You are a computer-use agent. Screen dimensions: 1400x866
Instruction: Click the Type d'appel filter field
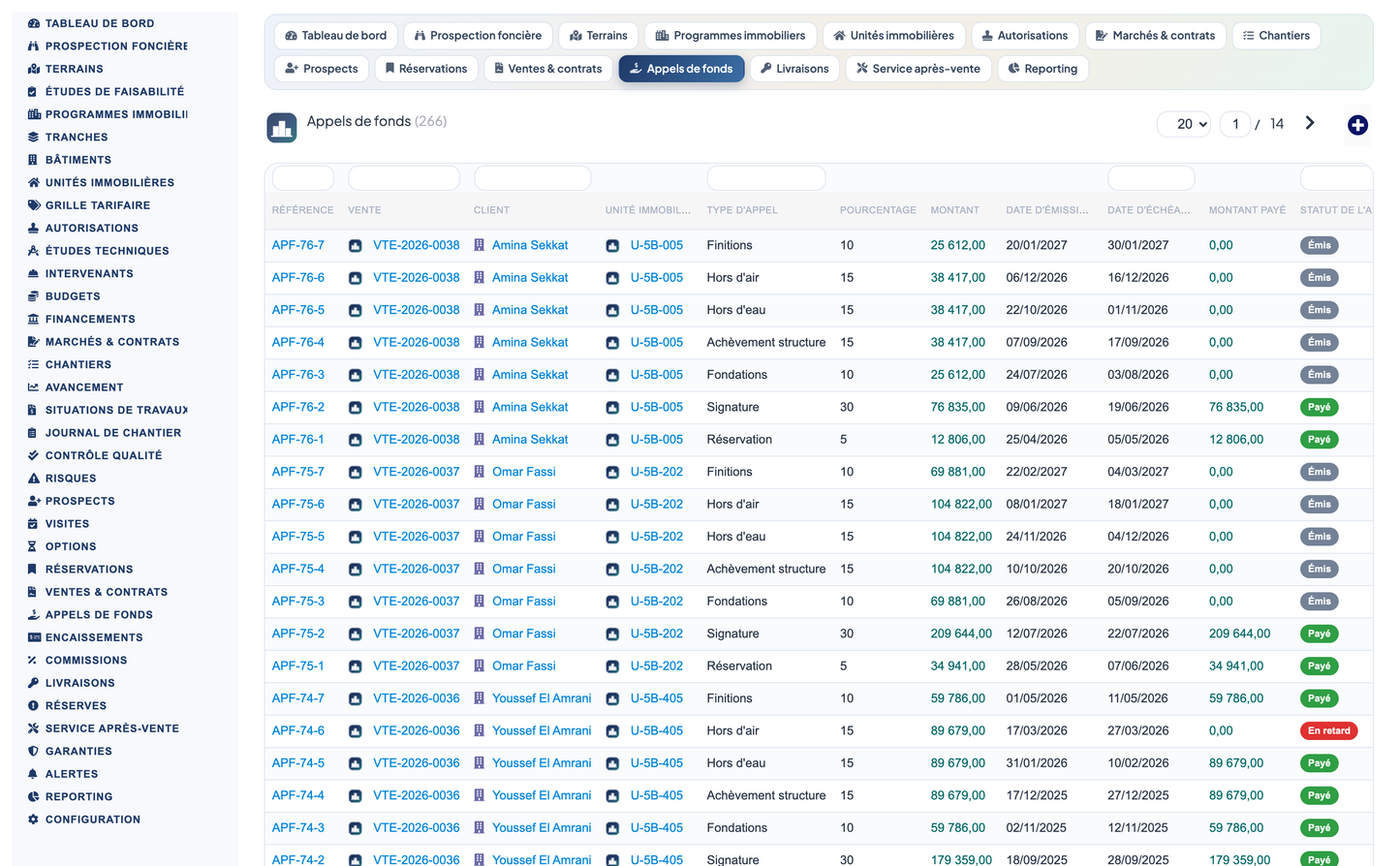(766, 178)
